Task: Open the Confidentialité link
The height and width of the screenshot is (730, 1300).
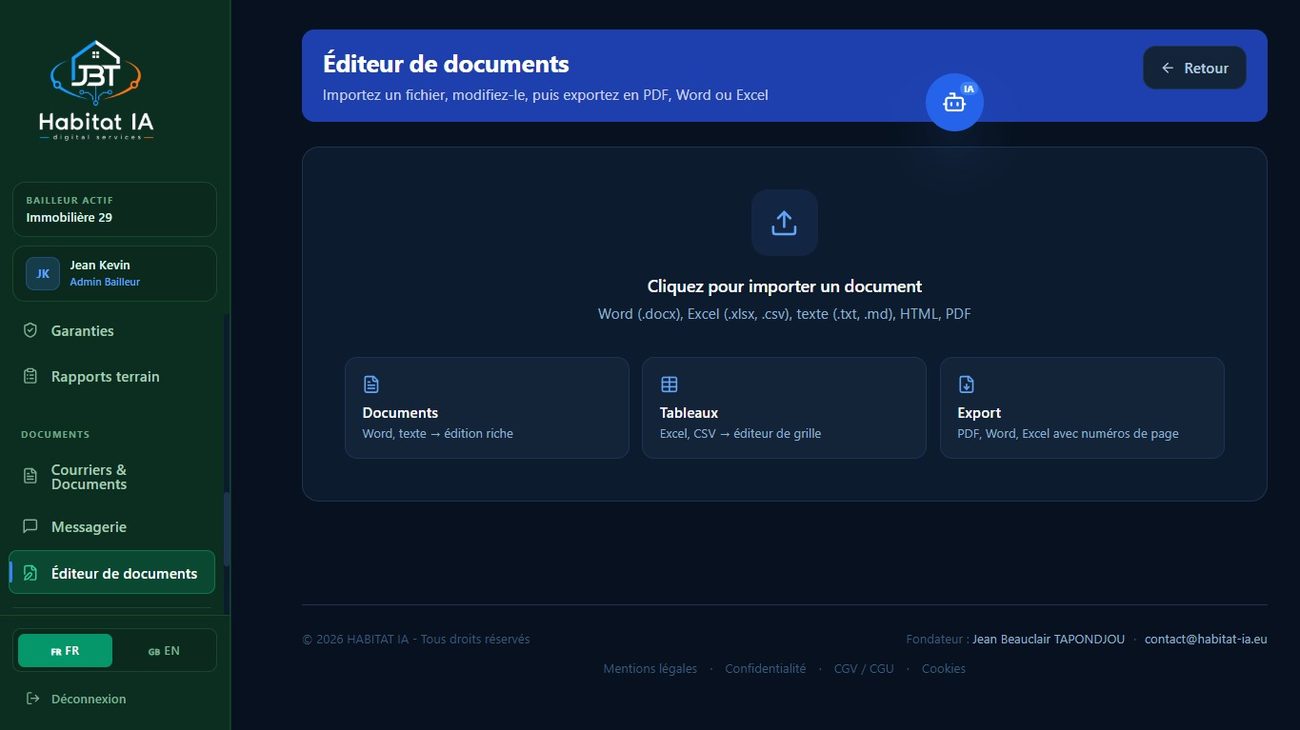Action: (x=765, y=668)
